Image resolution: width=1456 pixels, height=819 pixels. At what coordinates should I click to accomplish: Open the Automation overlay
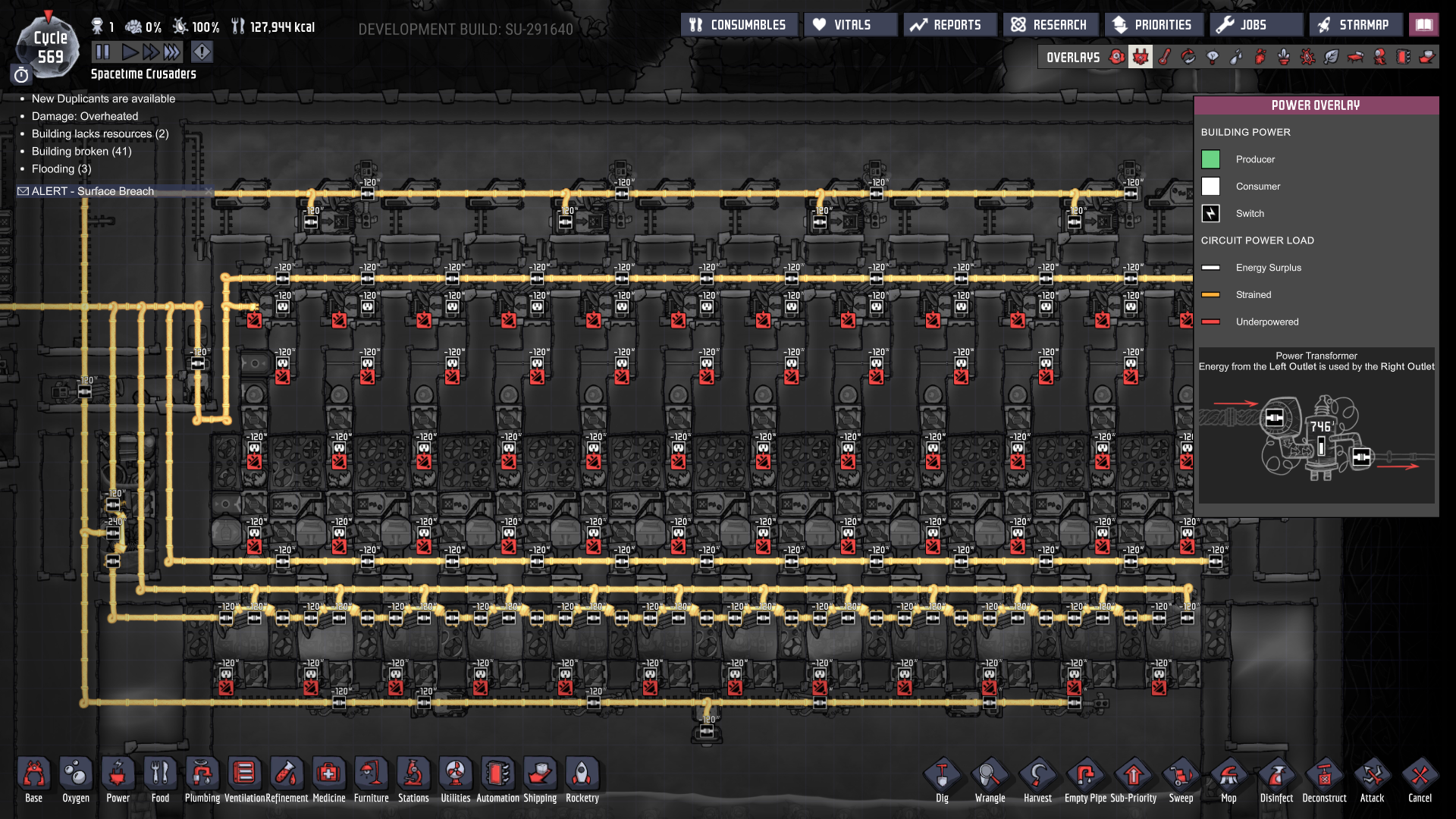coord(1404,57)
